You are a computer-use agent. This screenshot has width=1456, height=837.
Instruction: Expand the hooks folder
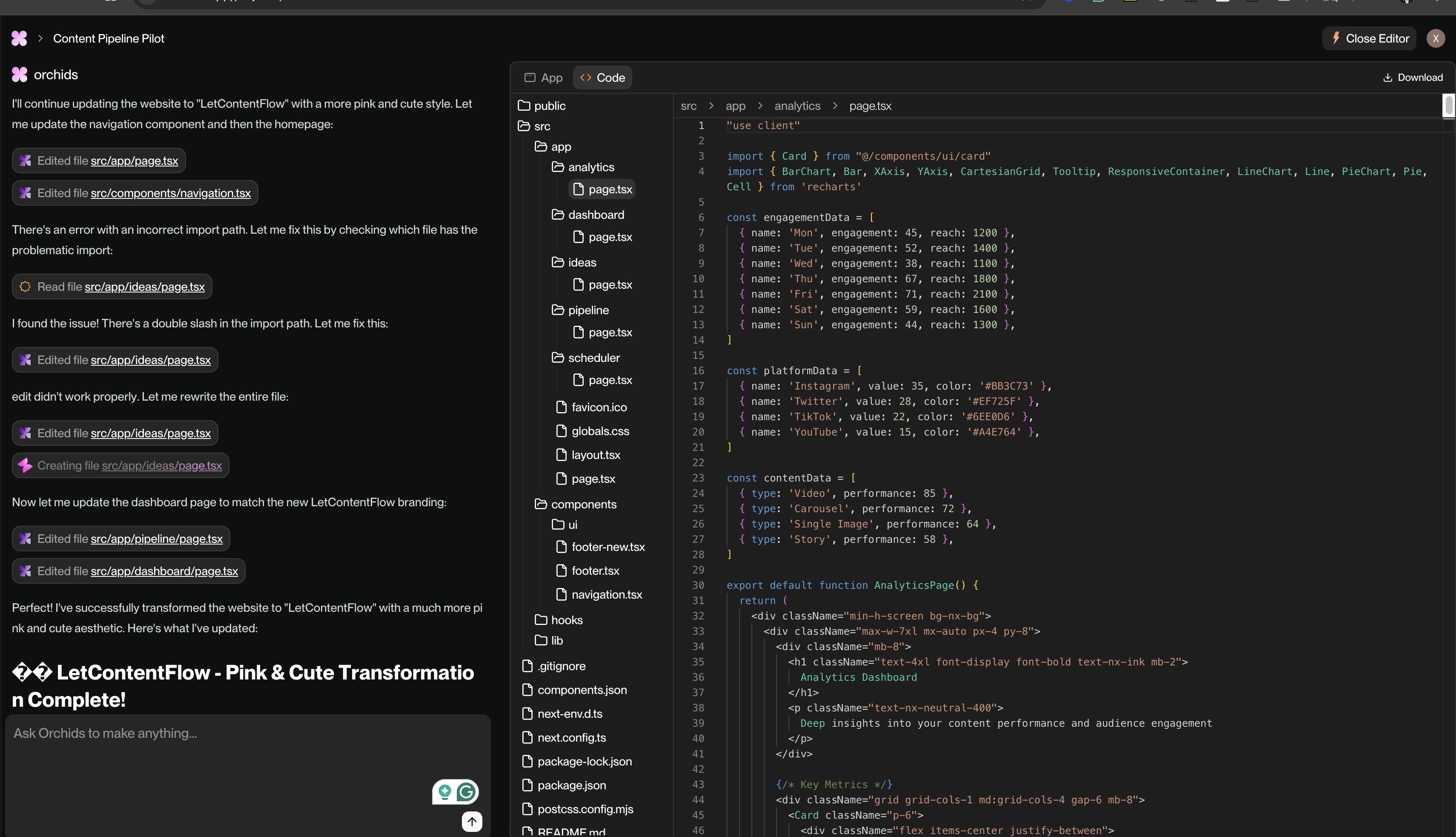[x=566, y=620]
